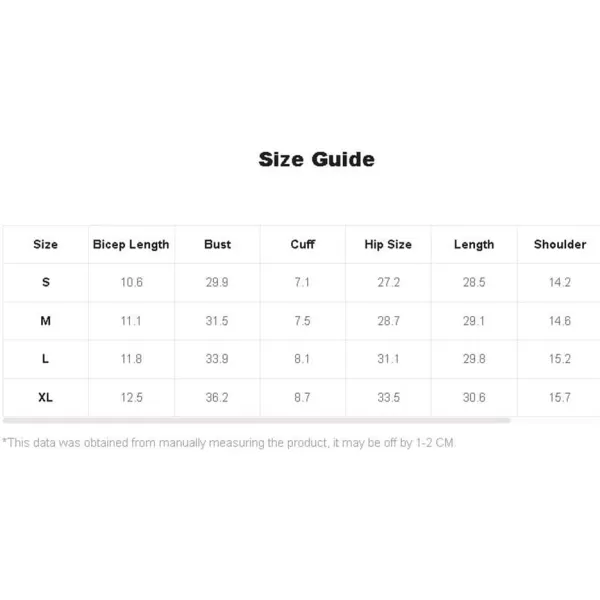Click the Size Guide heading
600x600 pixels.
point(316,159)
